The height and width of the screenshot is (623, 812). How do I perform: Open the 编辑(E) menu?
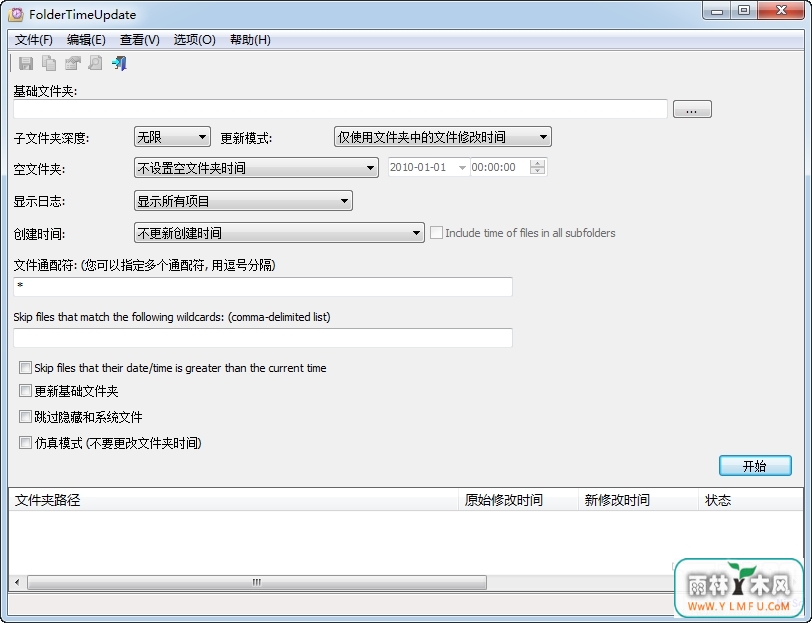[x=86, y=40]
